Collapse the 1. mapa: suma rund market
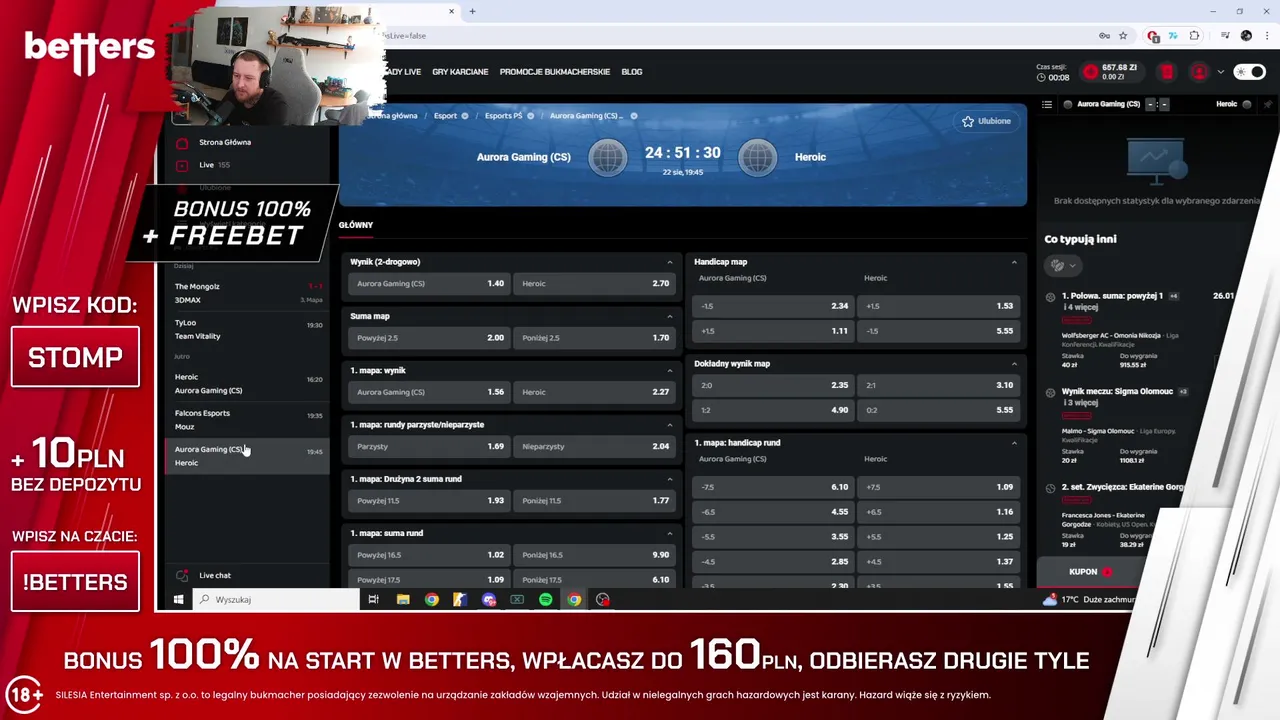The image size is (1280, 720). coord(670,533)
